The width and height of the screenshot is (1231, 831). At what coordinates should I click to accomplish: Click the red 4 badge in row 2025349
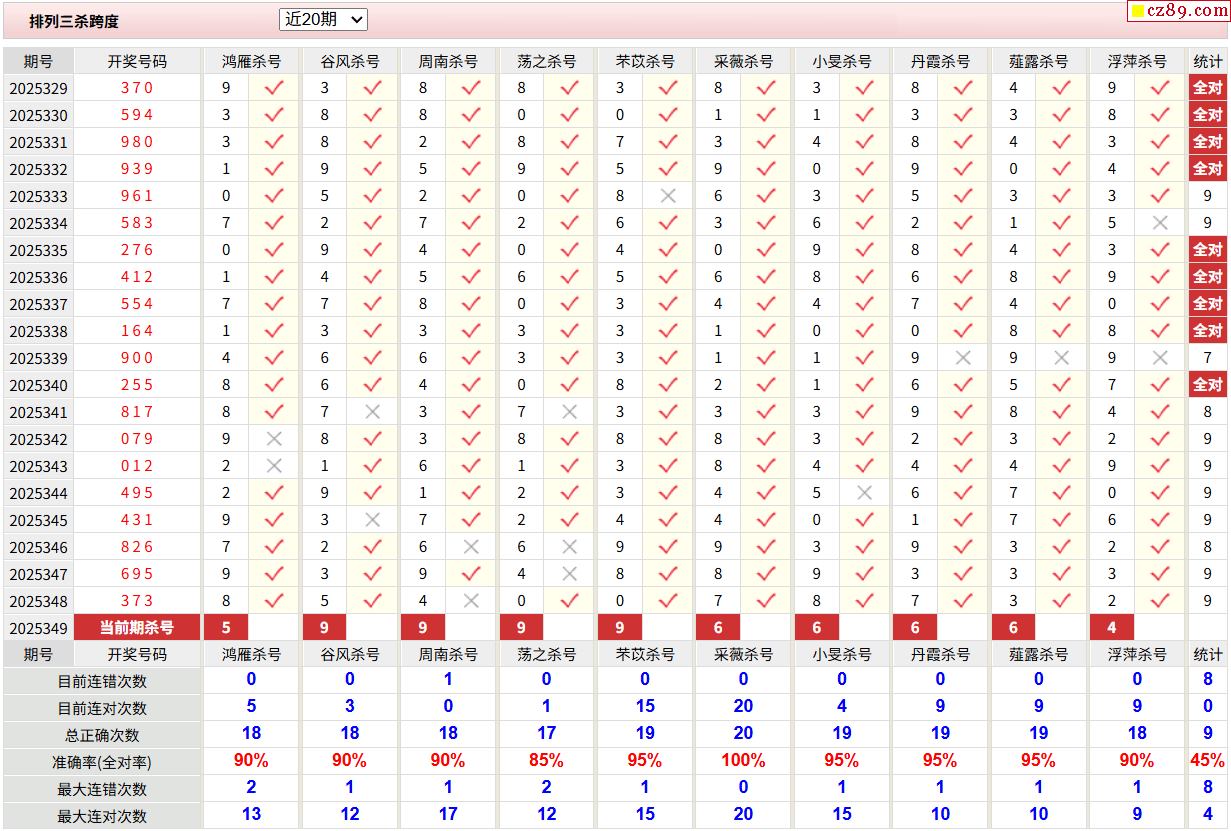coord(1112,628)
